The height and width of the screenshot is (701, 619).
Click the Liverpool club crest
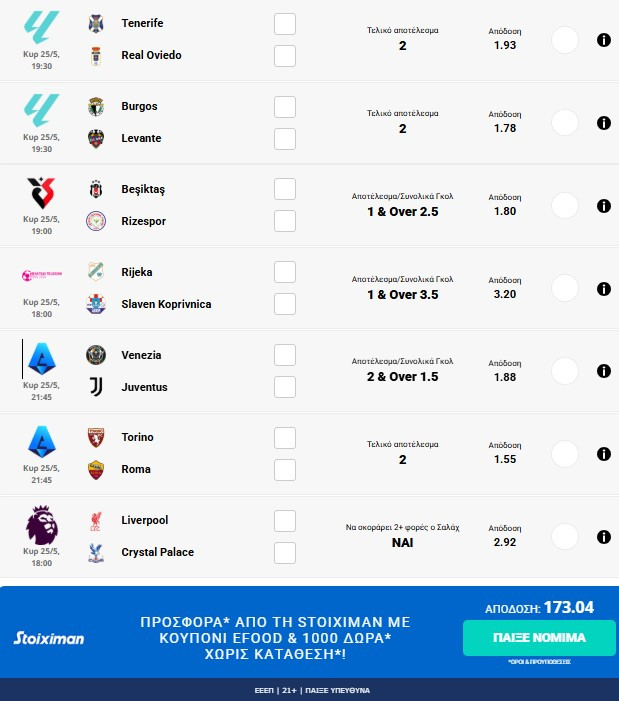point(96,520)
